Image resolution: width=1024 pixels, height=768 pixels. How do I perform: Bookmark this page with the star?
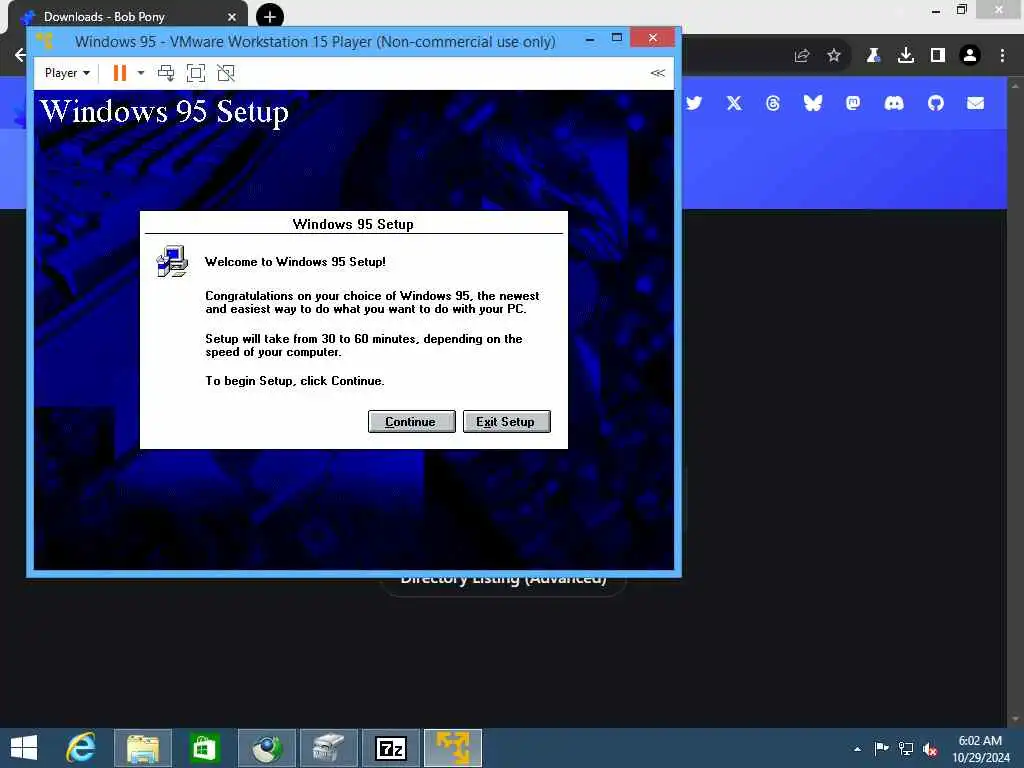click(x=834, y=56)
